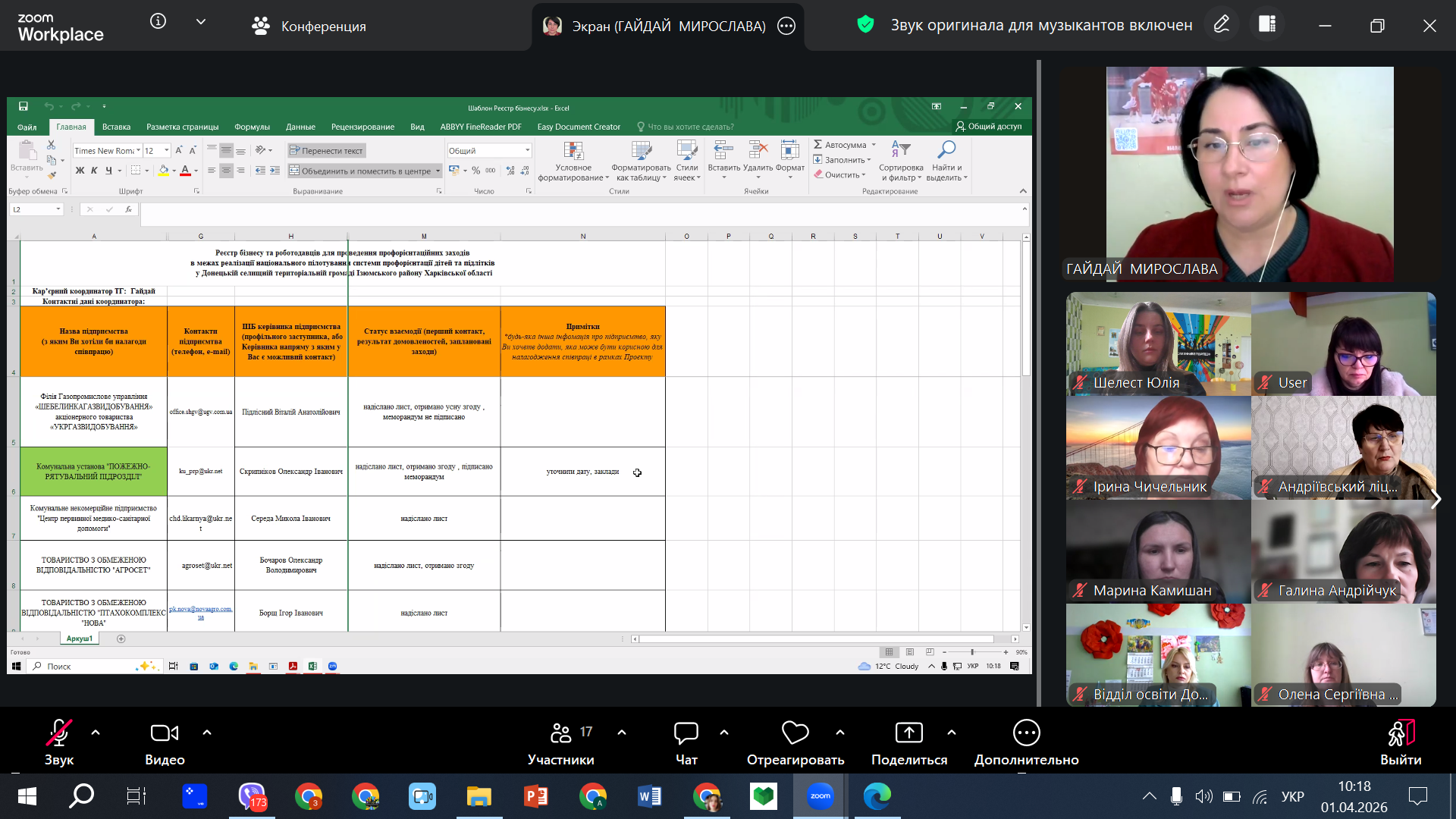Expand share options arrow beside Поделиться
Image resolution: width=1456 pixels, height=819 pixels.
[952, 733]
